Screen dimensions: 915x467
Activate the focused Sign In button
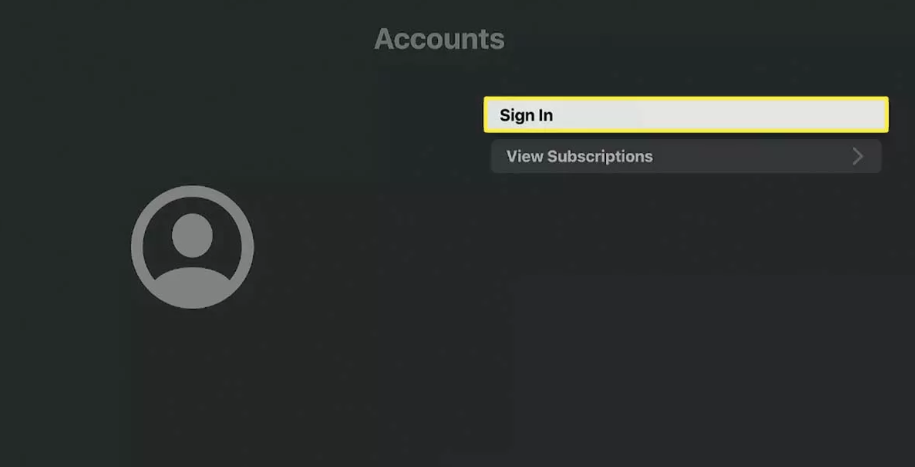(x=686, y=115)
